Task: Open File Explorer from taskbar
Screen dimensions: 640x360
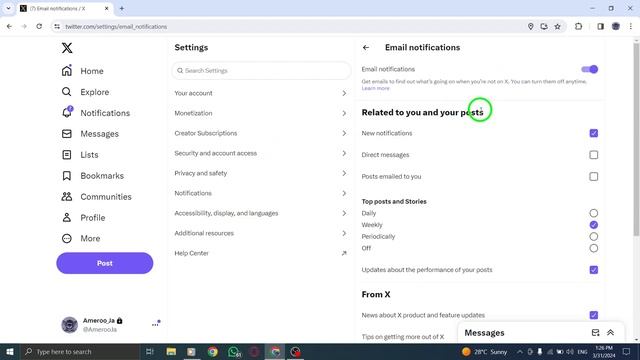Action: [171, 351]
